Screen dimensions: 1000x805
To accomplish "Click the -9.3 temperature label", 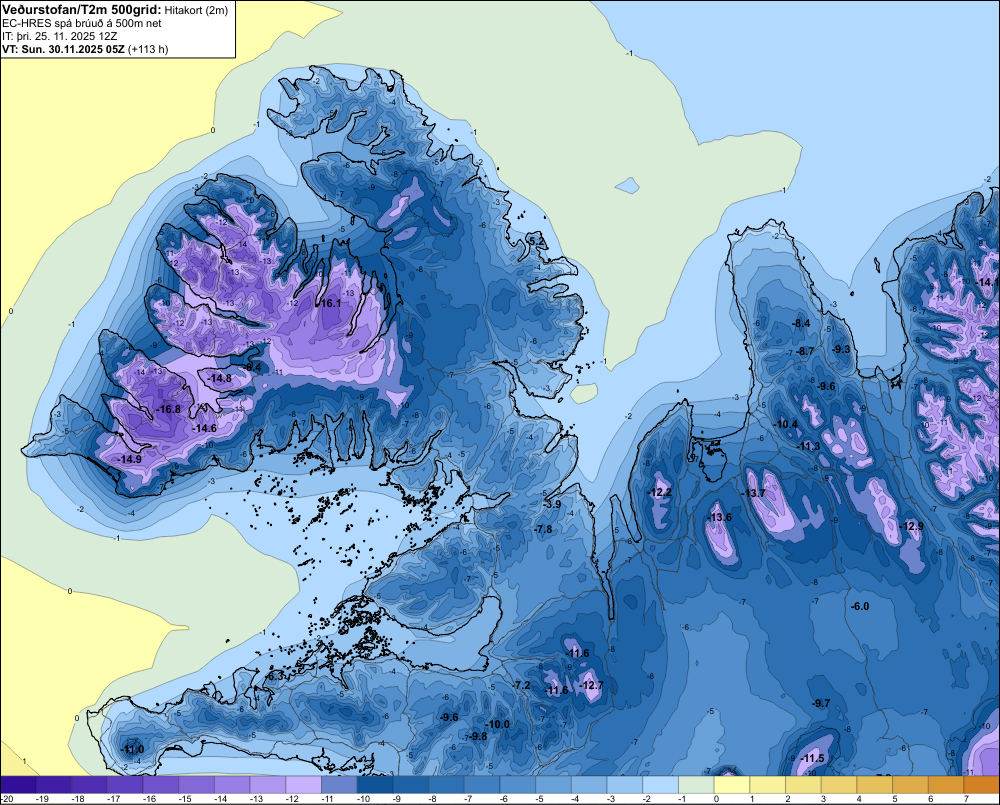I will point(841,350).
